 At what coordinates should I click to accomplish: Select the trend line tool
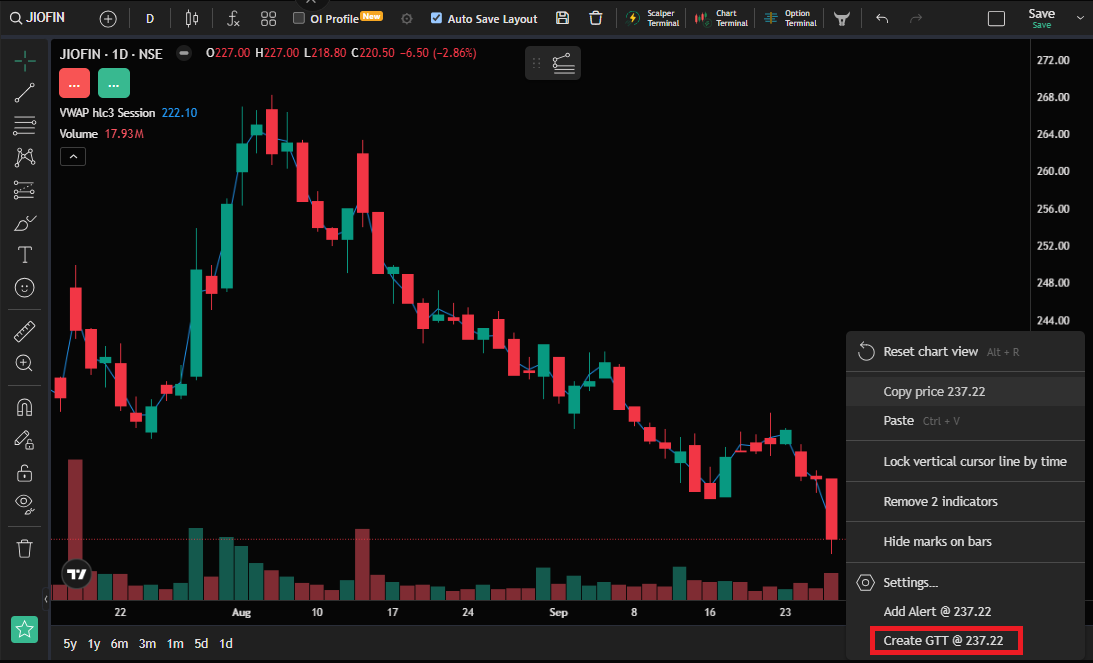(x=25, y=93)
